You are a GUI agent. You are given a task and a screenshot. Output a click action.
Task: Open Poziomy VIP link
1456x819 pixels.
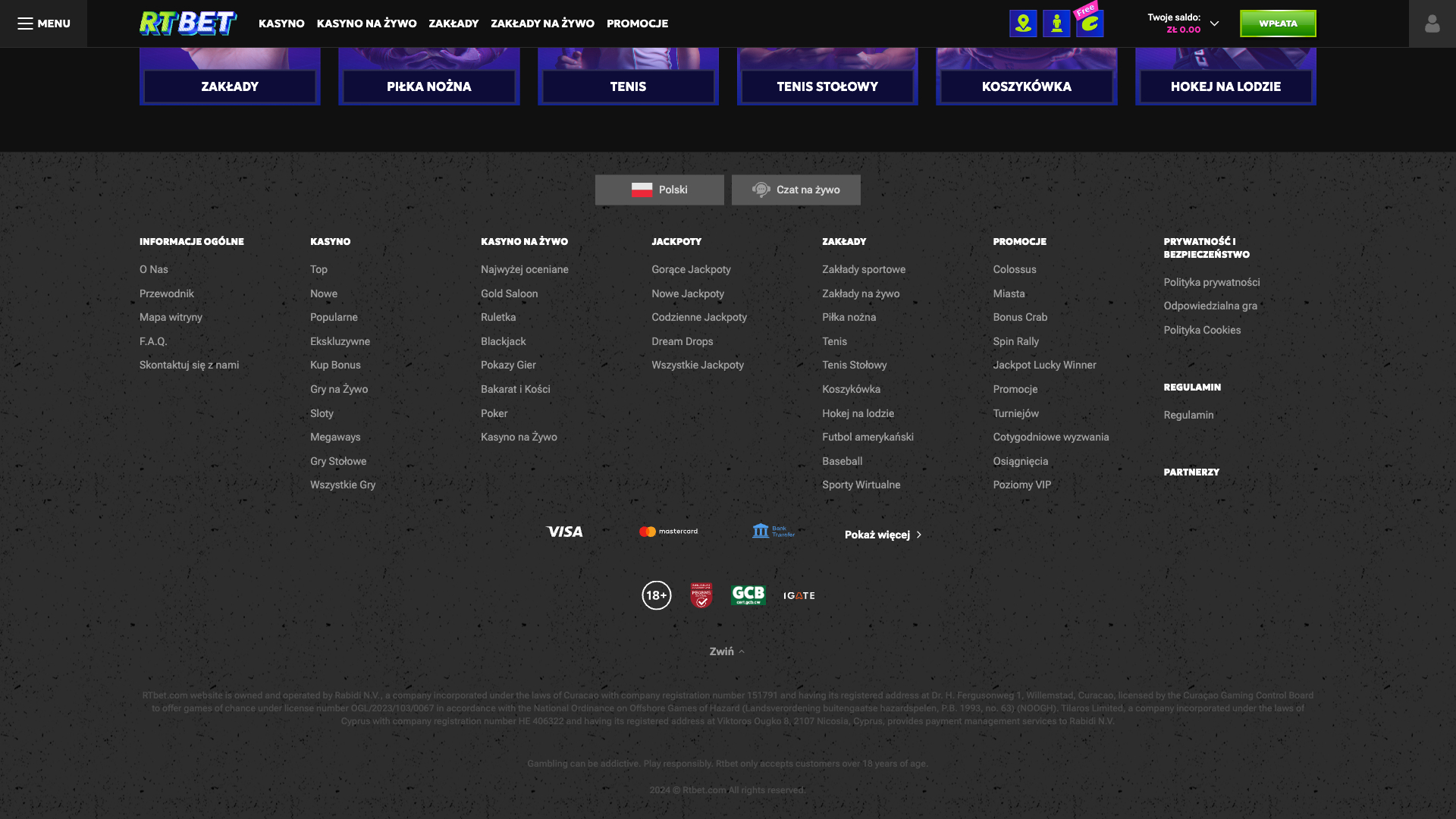click(x=1022, y=485)
